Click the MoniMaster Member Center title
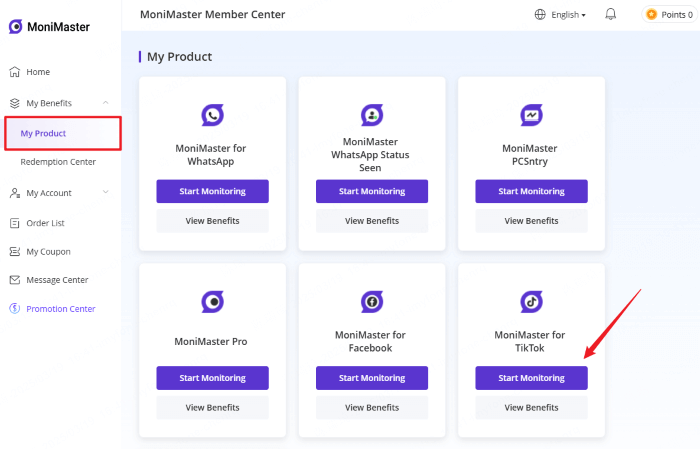This screenshot has height=449, width=700. pyautogui.click(x=212, y=14)
